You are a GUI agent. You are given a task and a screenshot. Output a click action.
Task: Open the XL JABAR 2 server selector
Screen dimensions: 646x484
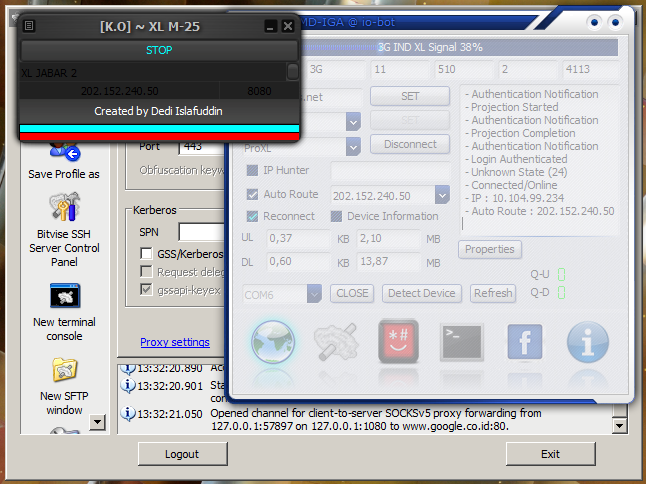click(293, 72)
